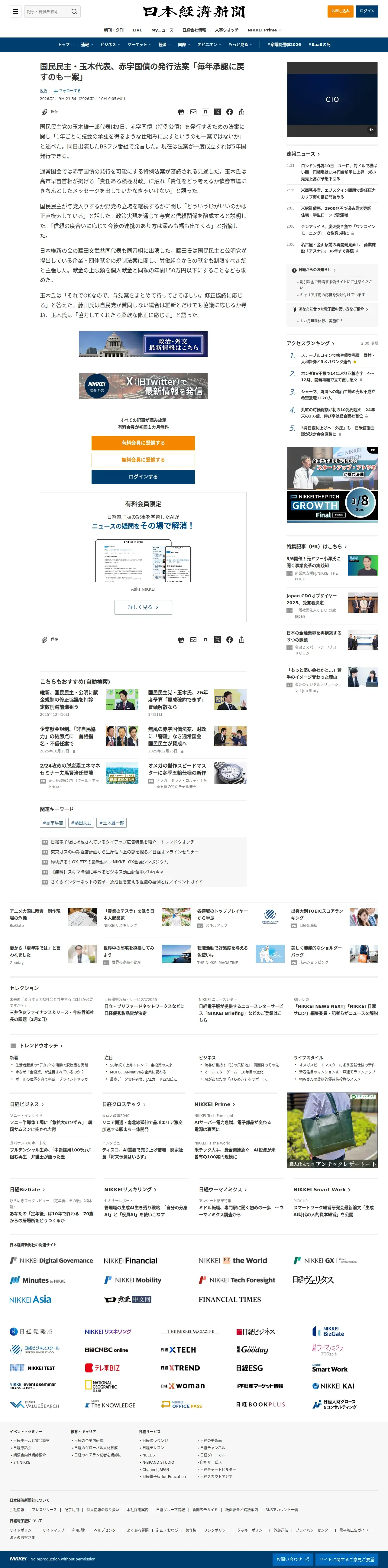Share to note using icon below article
388x1568 pixels.
pos(205,640)
